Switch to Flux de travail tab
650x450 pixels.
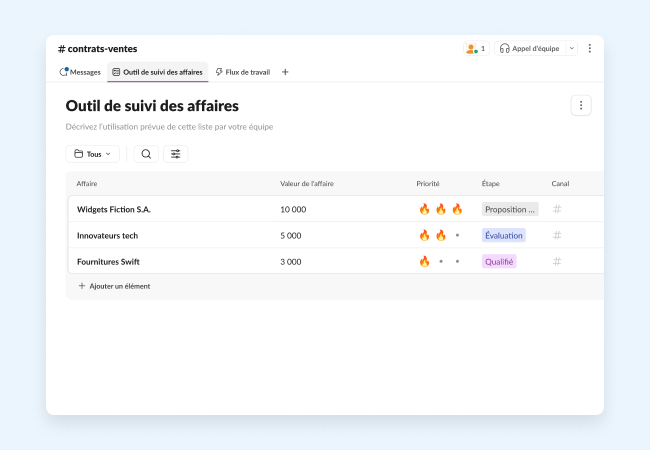click(245, 72)
